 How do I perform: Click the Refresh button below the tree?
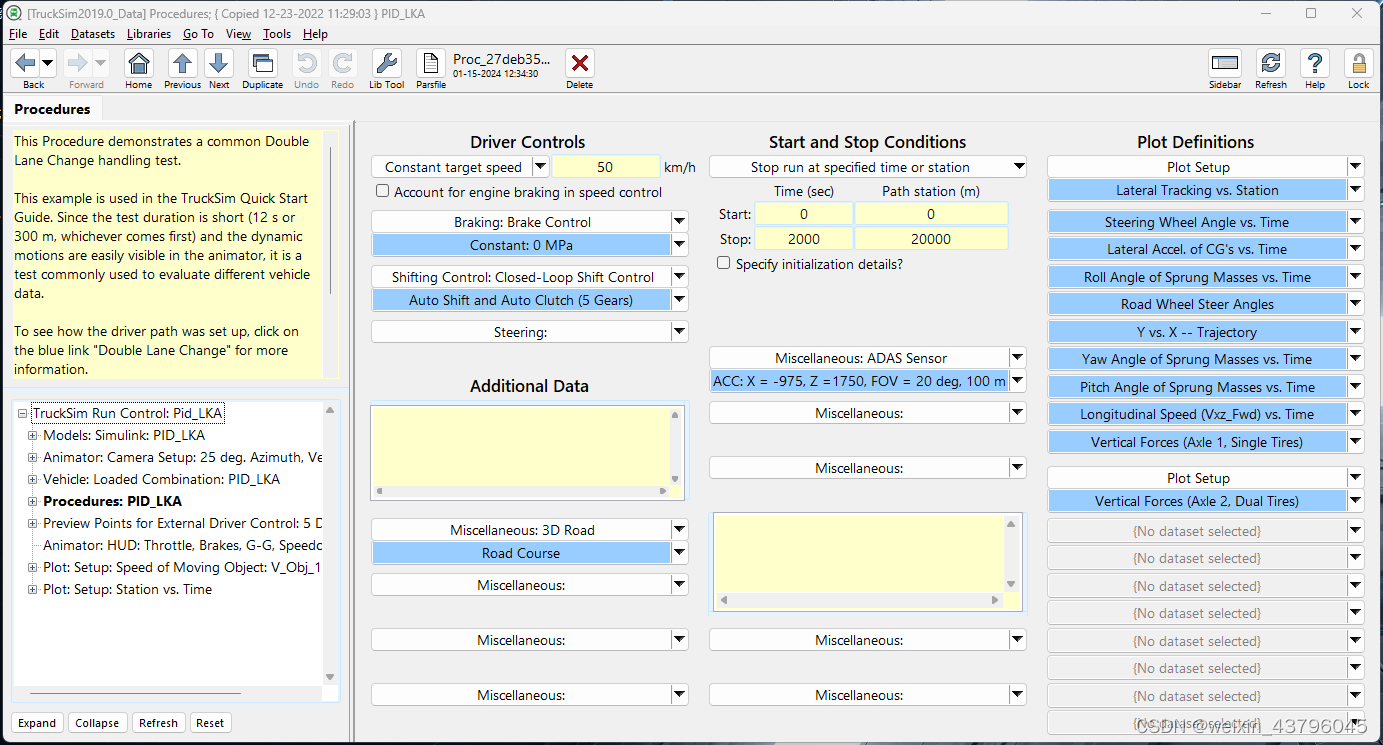click(158, 723)
